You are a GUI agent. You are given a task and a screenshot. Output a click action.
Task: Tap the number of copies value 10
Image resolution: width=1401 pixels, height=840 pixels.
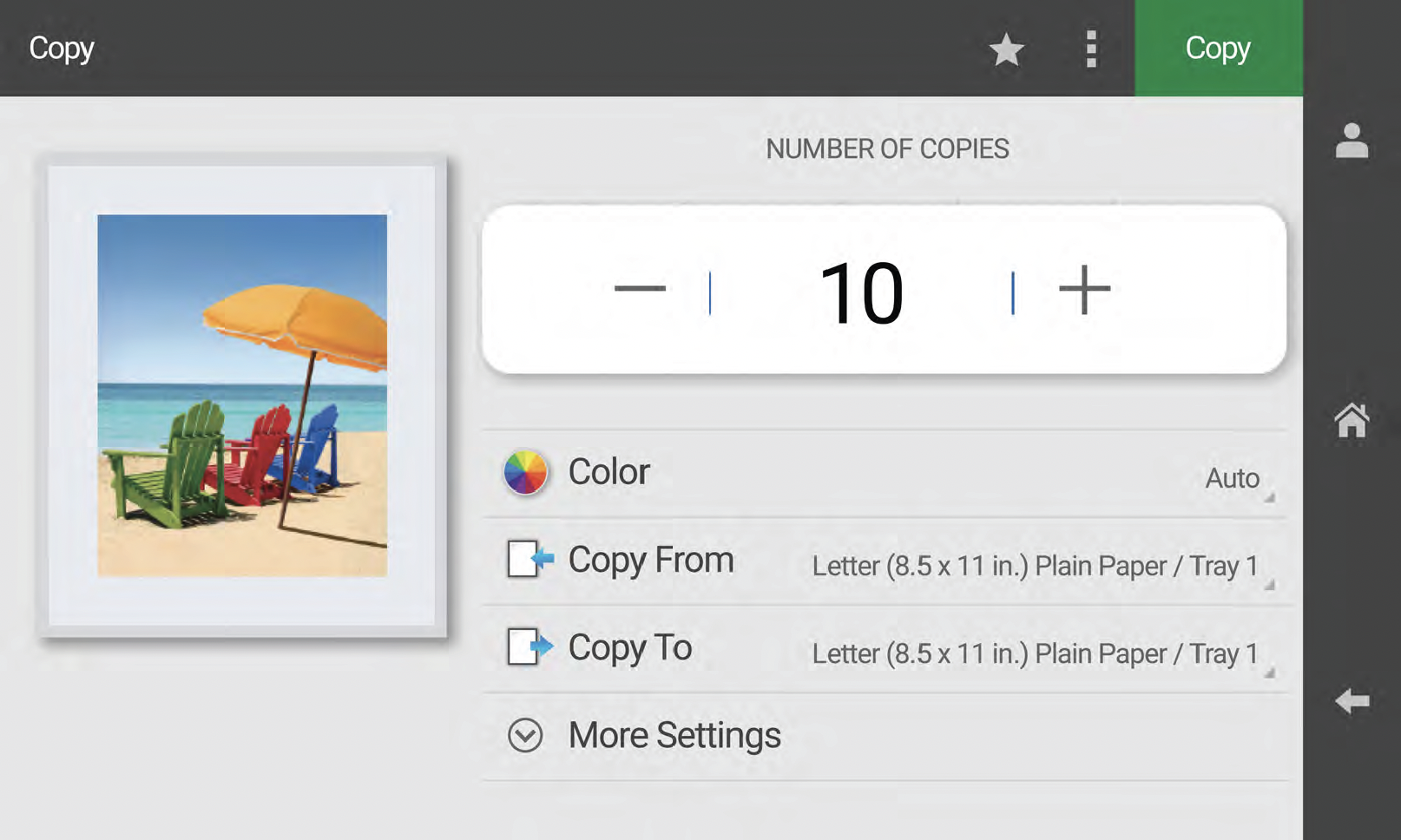point(861,294)
